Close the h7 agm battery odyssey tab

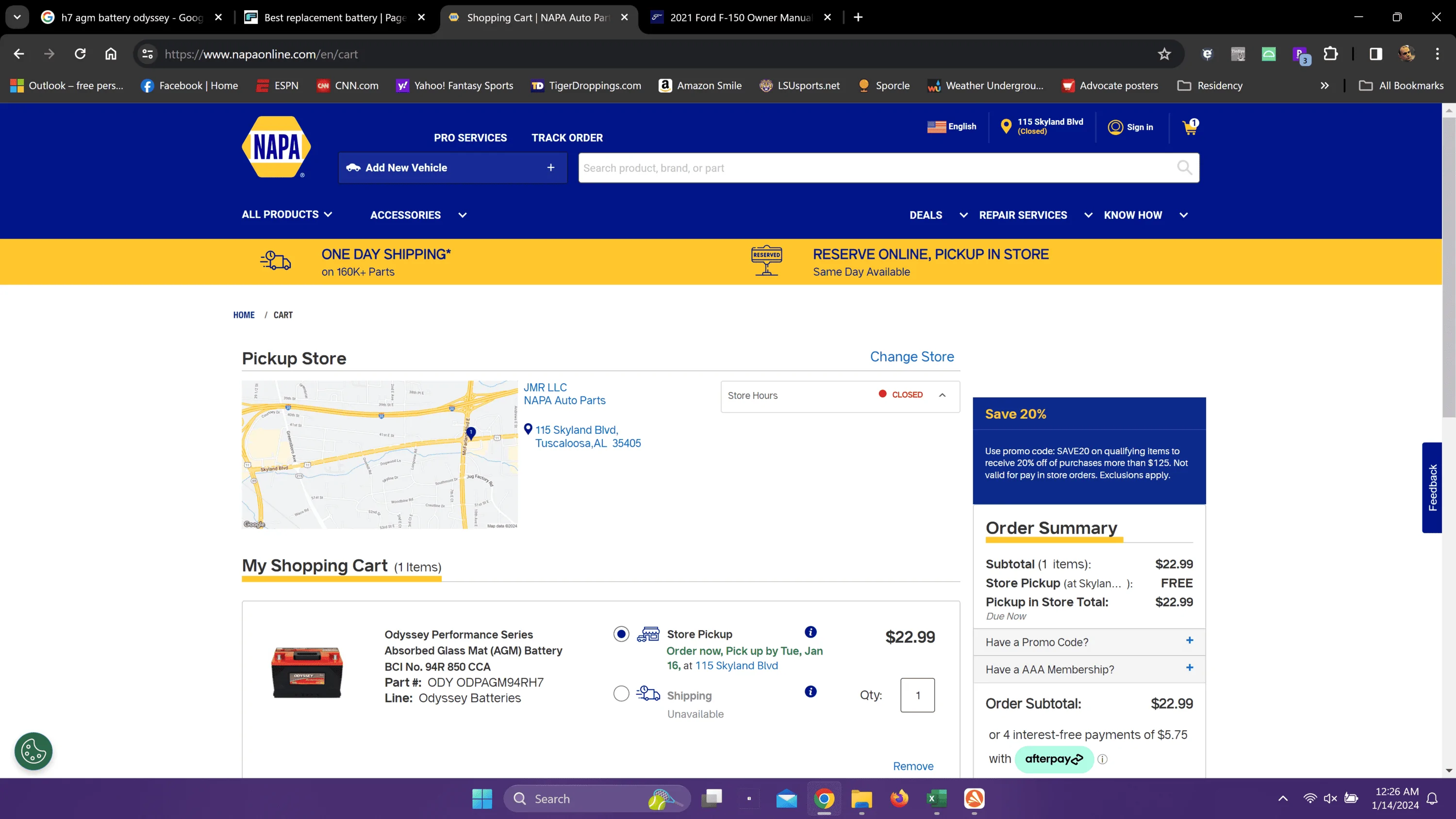point(219,17)
